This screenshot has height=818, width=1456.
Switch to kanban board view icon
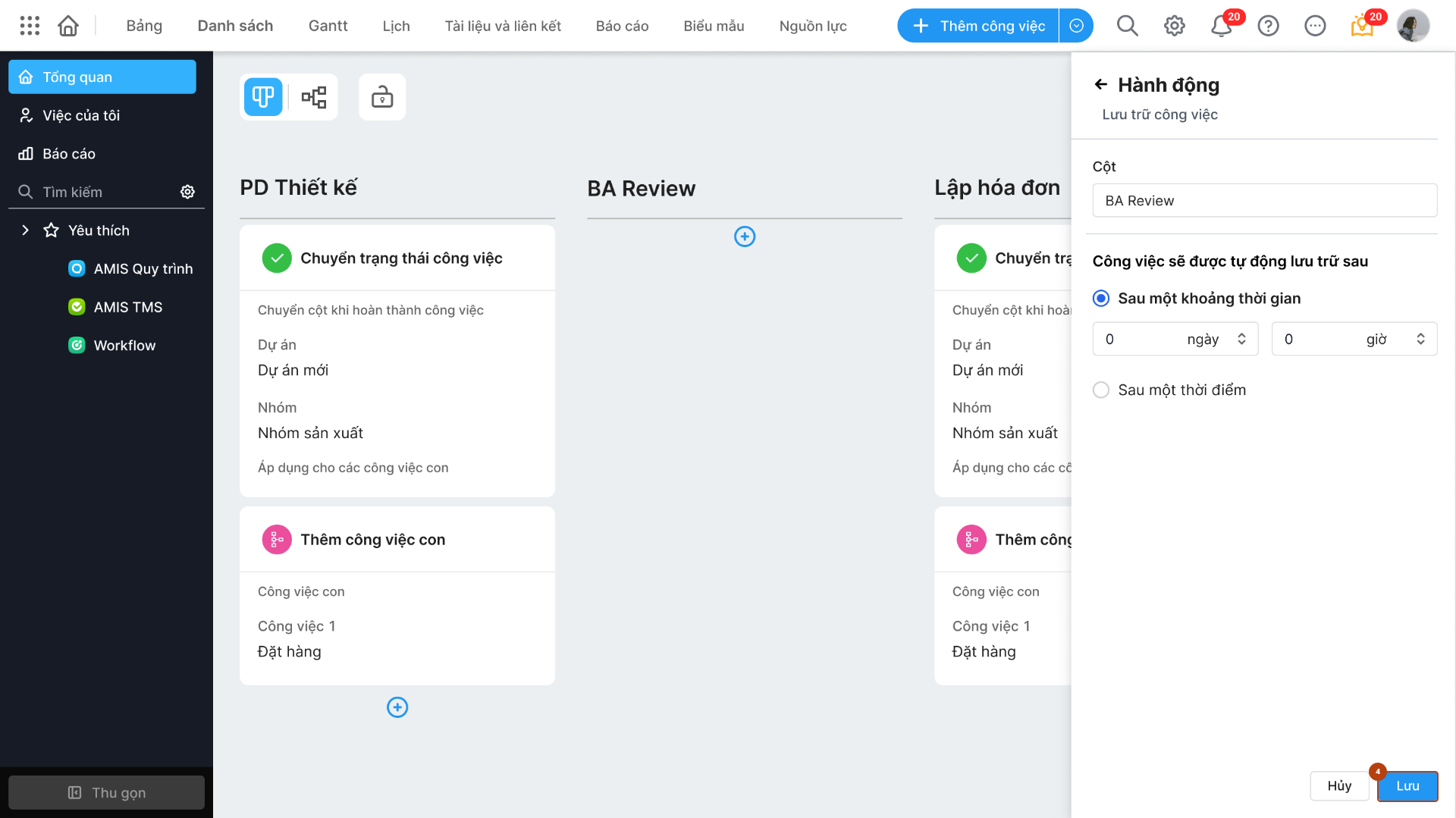point(263,97)
